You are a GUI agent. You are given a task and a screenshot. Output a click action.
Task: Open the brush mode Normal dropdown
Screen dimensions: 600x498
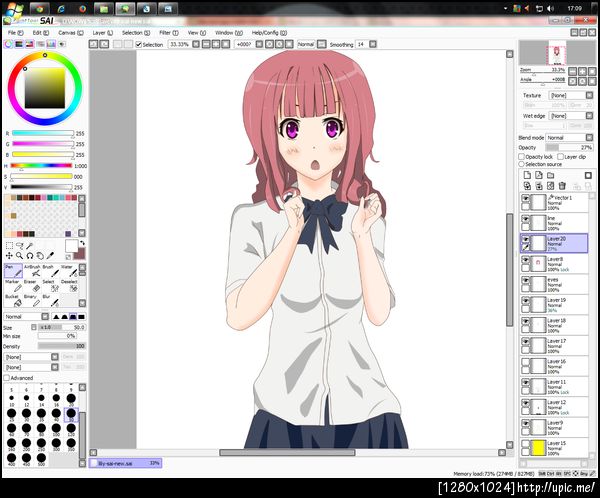tap(26, 317)
